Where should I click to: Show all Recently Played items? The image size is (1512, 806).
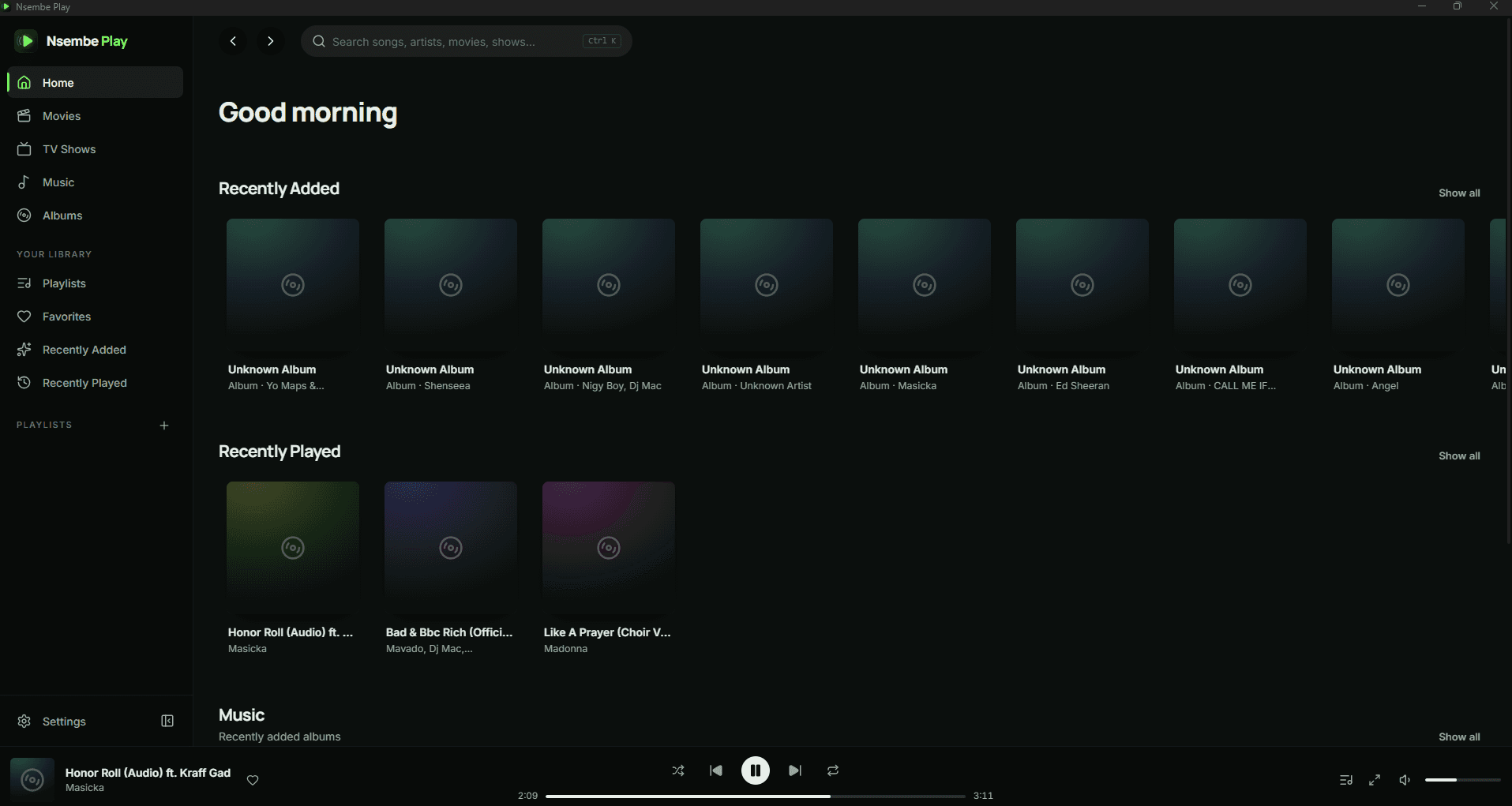[x=1459, y=456]
